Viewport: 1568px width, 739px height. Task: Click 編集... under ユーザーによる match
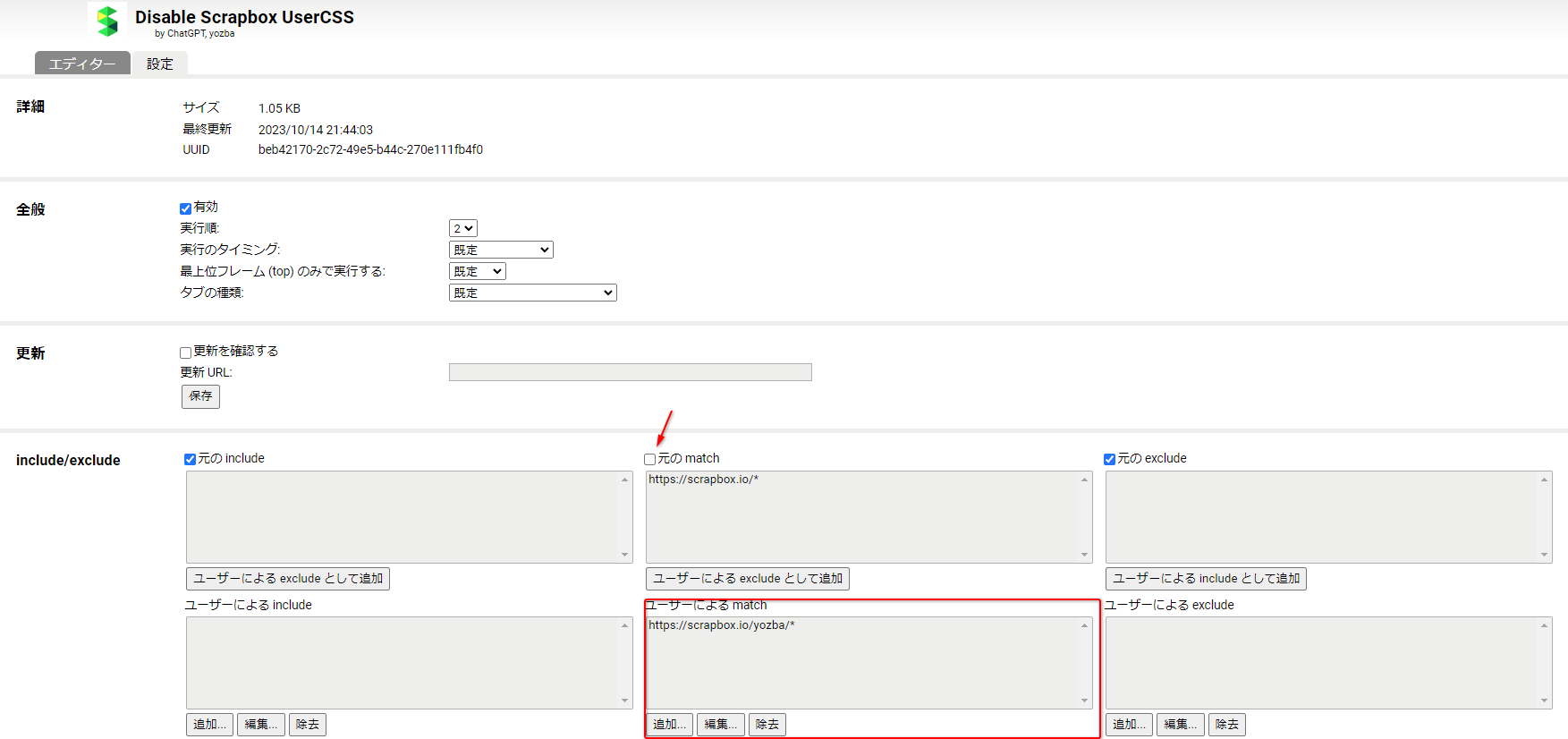coord(721,725)
